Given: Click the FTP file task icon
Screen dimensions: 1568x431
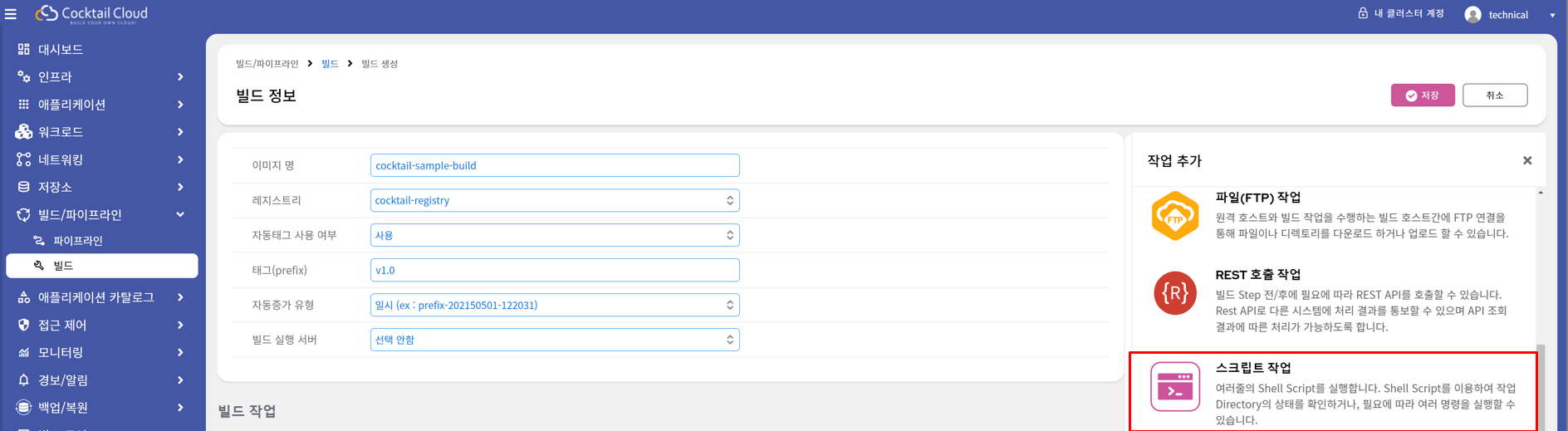Looking at the screenshot, I should 1174,216.
